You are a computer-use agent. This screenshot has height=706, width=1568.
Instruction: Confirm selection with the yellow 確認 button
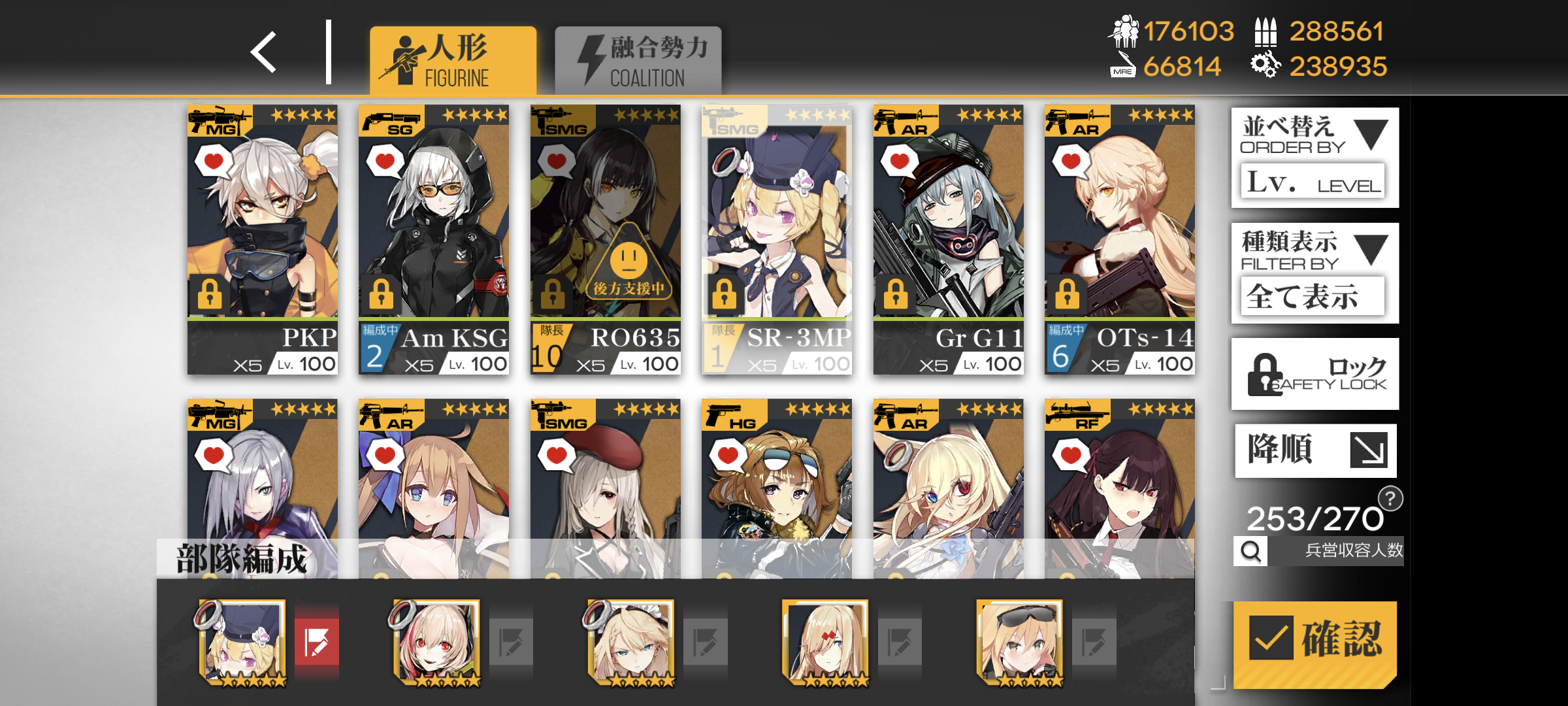pyautogui.click(x=1315, y=644)
